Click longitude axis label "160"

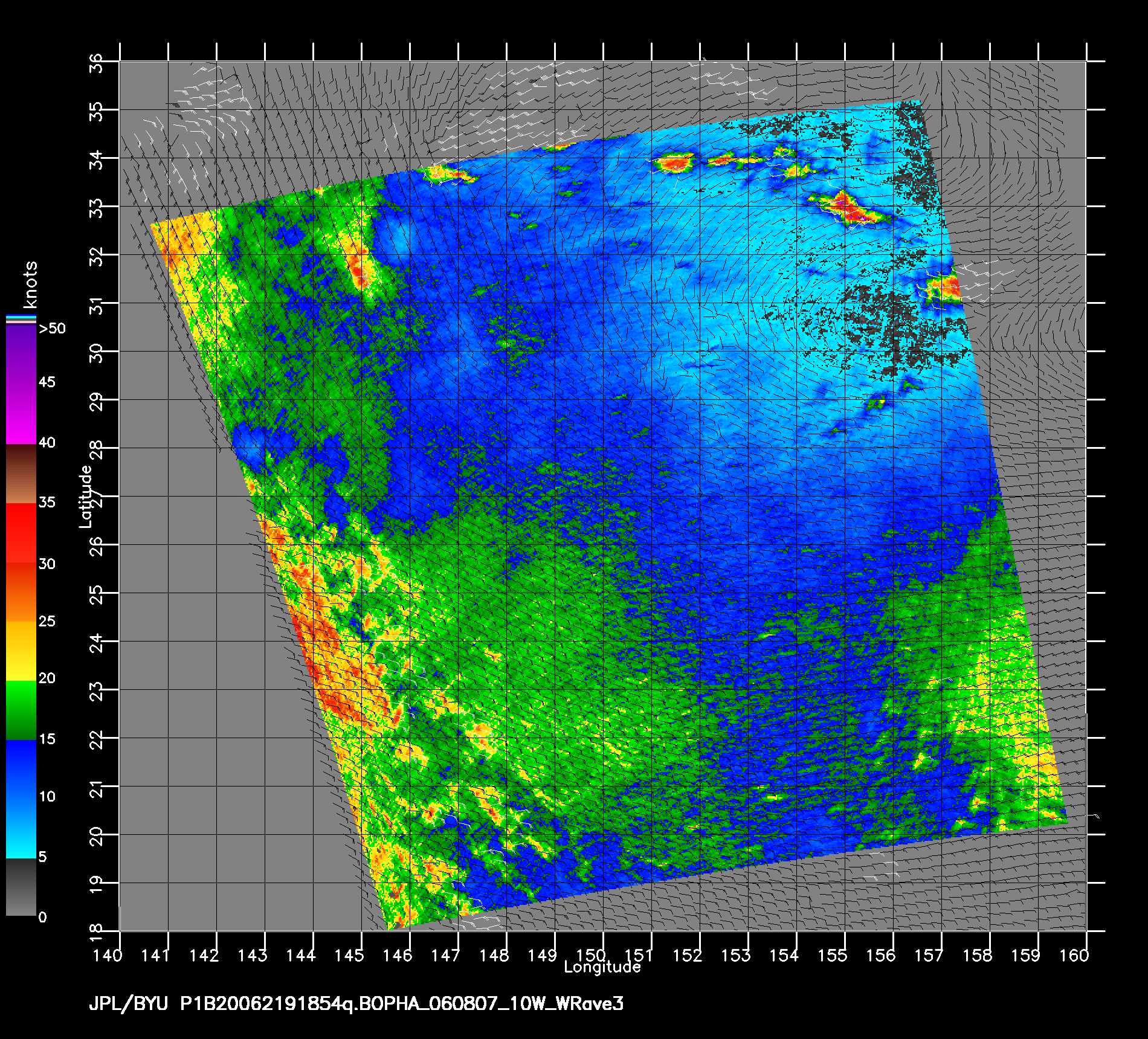[1074, 956]
